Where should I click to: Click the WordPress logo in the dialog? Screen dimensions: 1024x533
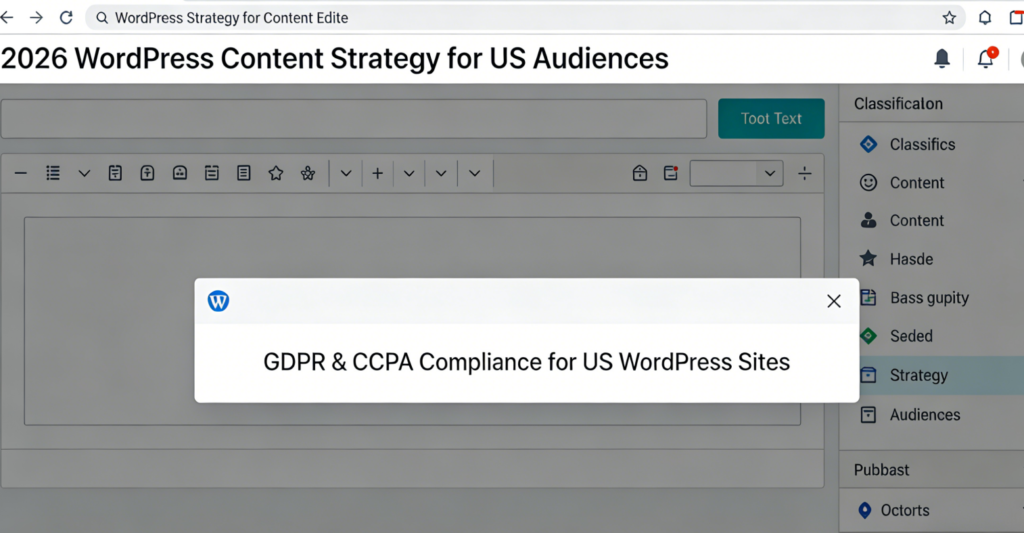click(x=218, y=301)
